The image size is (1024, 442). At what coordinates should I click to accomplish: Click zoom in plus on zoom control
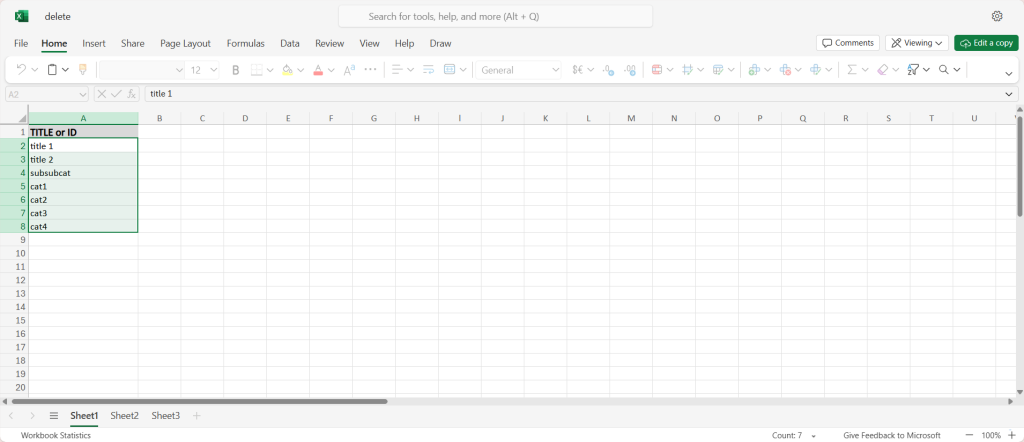[x=1012, y=435]
